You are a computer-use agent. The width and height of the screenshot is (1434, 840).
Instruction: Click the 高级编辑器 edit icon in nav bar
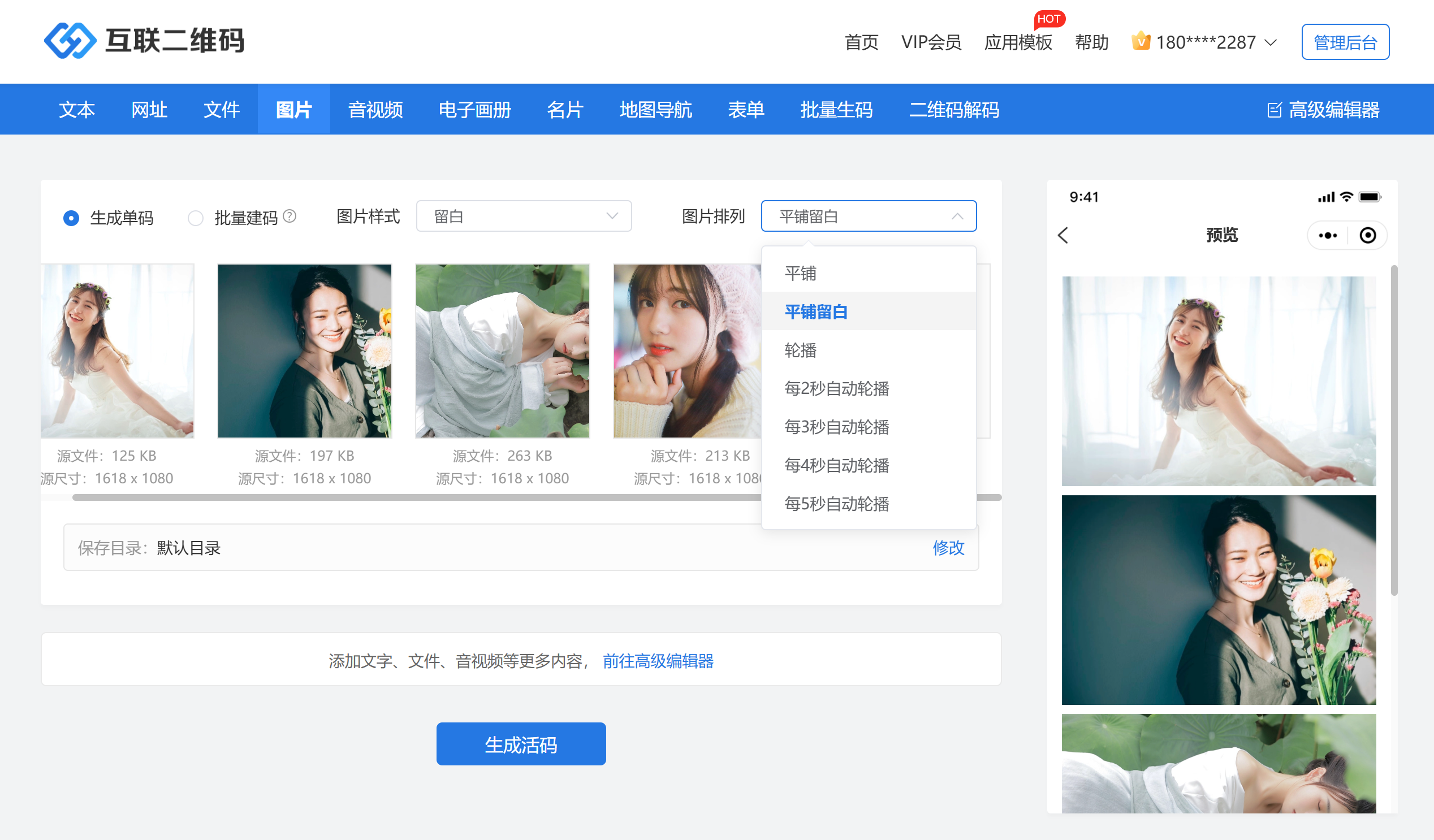[x=1274, y=110]
